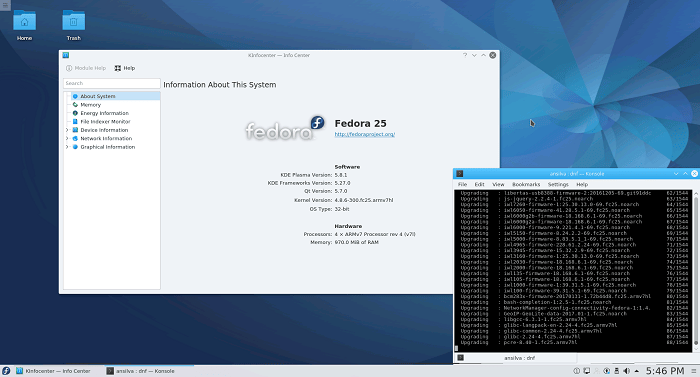The image size is (700, 377).
Task: Click the Memory module icon
Action: point(75,105)
